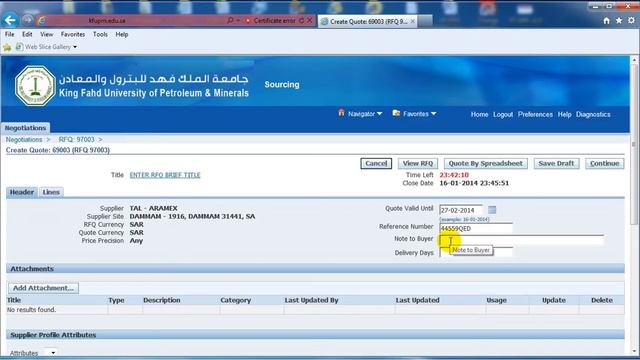Click the Favorites folder icon in header
Screen dimensions: 640x360
(396, 113)
